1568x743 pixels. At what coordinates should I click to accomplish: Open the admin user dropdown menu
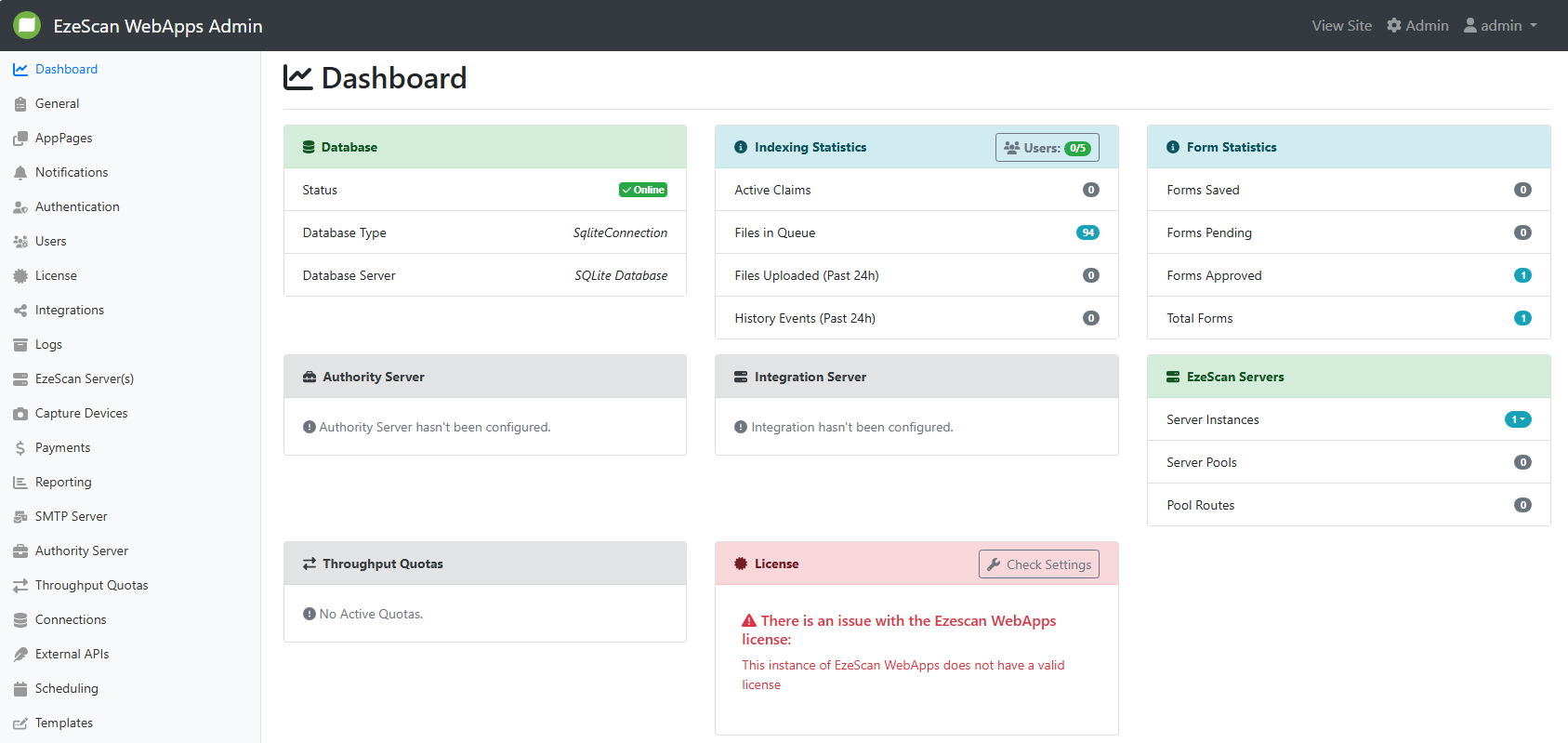click(x=1500, y=26)
